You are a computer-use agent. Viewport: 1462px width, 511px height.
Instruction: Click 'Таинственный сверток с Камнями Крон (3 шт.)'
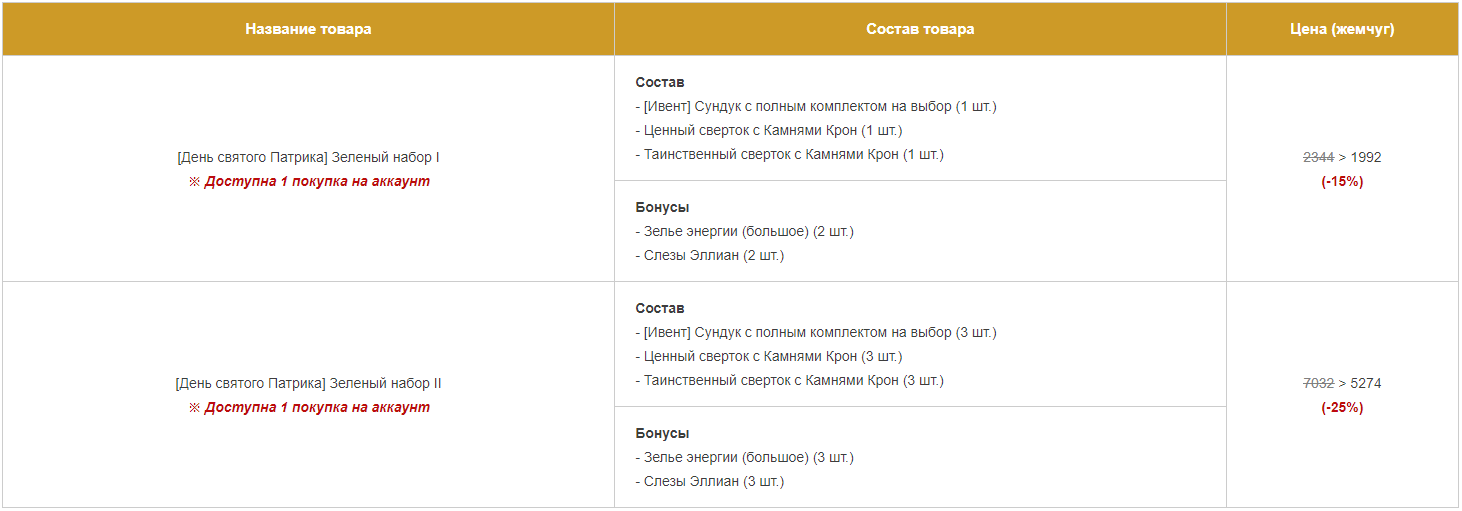[790, 380]
